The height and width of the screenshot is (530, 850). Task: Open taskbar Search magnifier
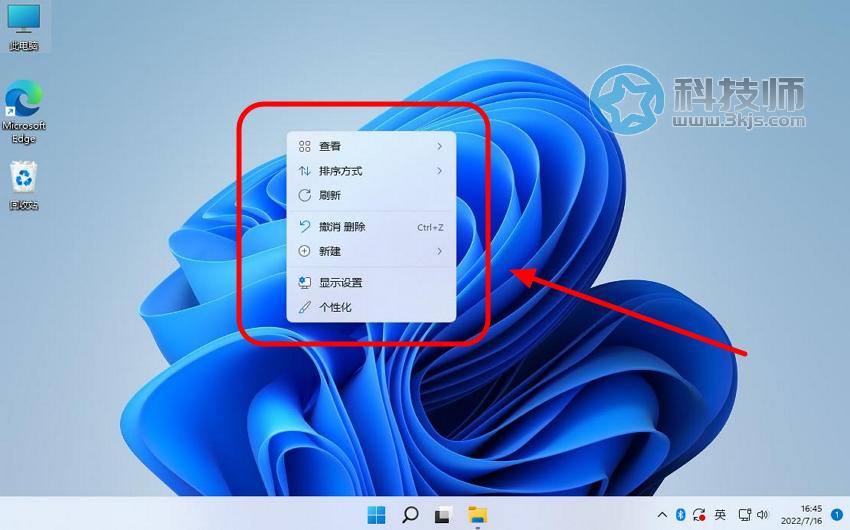pyautogui.click(x=410, y=514)
